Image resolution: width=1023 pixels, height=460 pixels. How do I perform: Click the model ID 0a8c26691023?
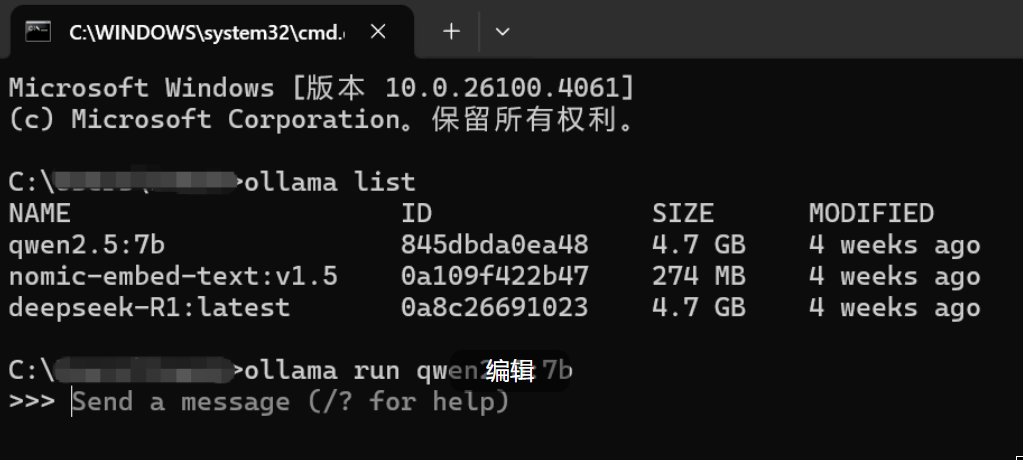pyautogui.click(x=494, y=307)
